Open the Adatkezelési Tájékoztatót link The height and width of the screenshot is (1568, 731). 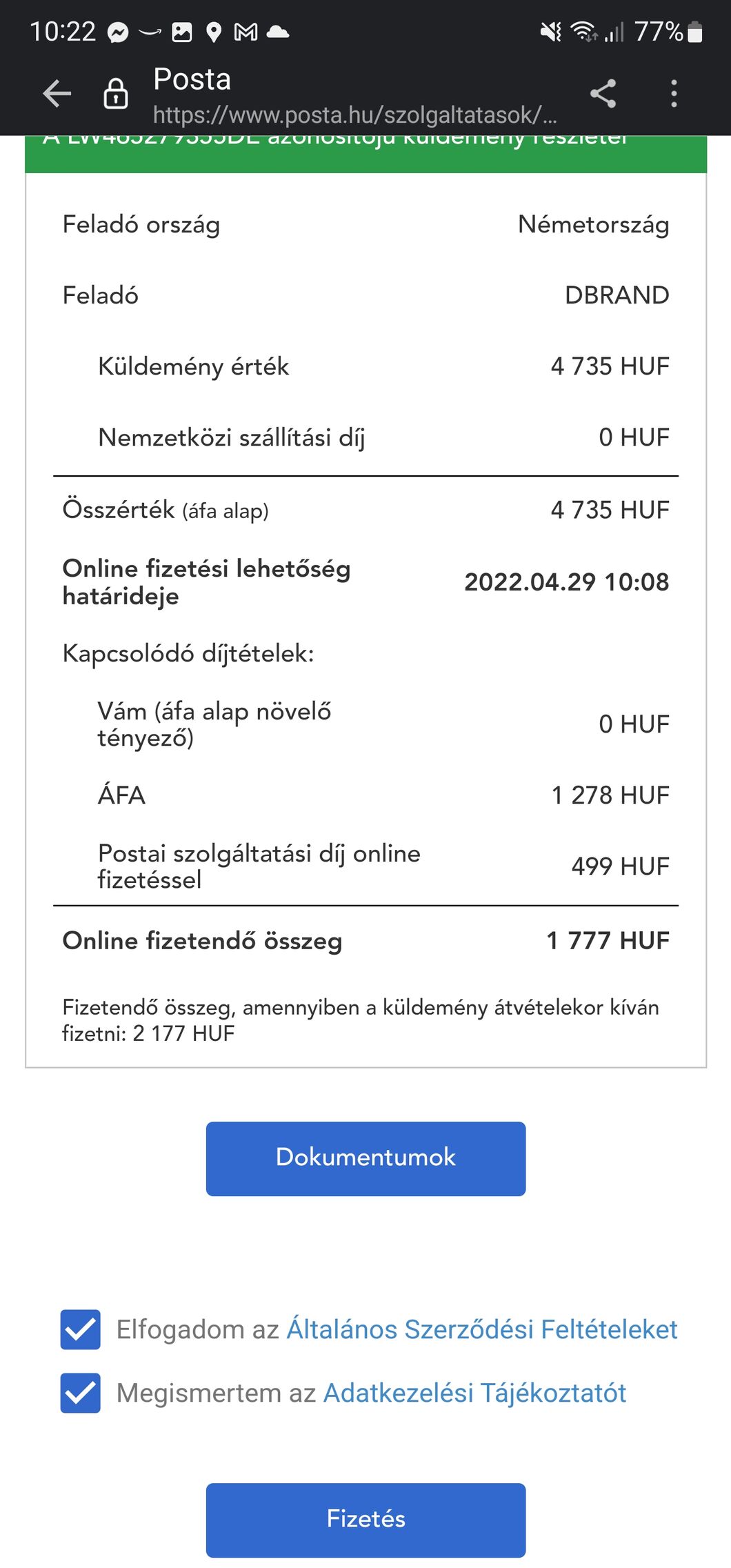[474, 1393]
